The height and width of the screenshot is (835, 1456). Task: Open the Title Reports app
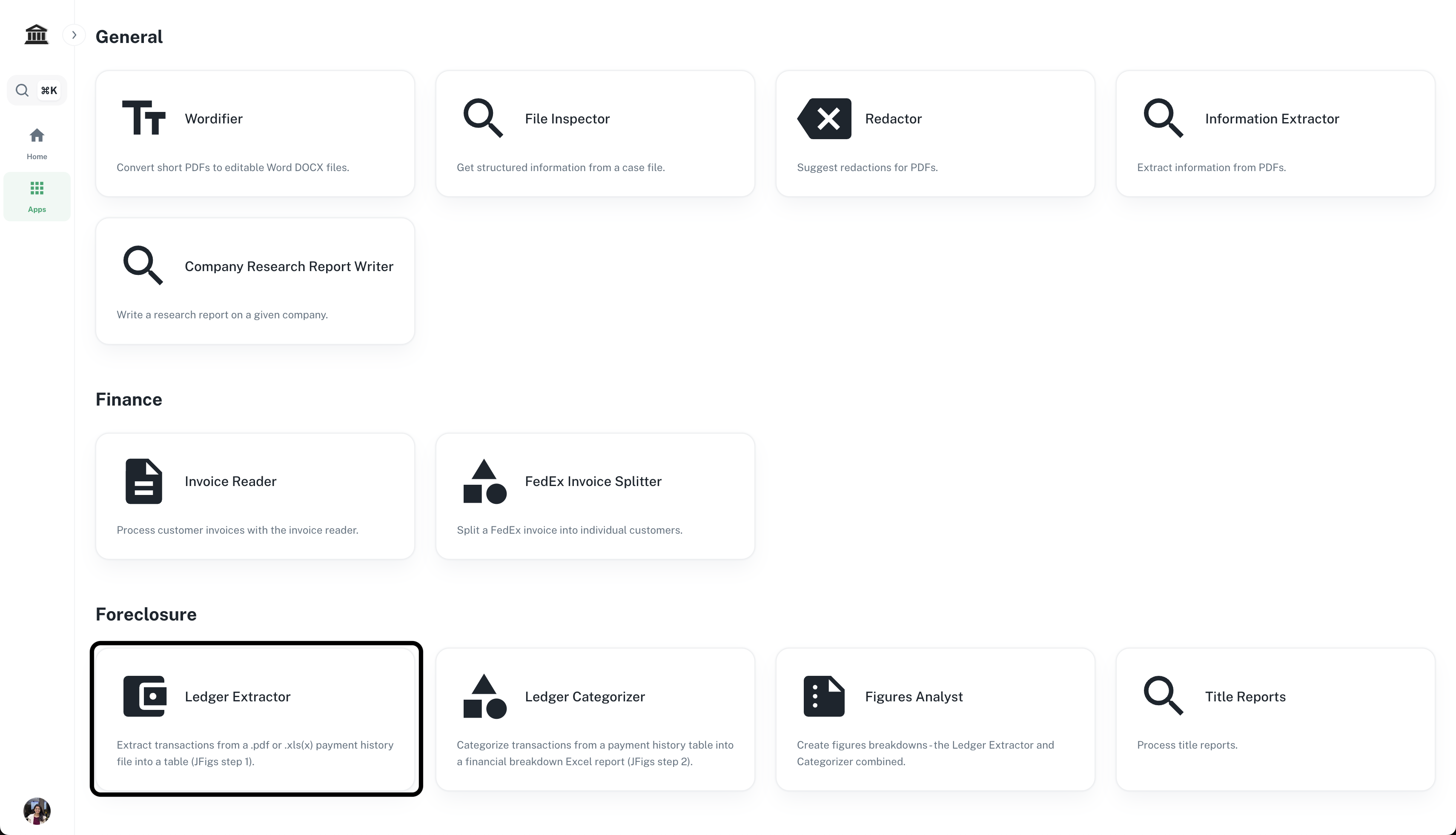[1275, 718]
